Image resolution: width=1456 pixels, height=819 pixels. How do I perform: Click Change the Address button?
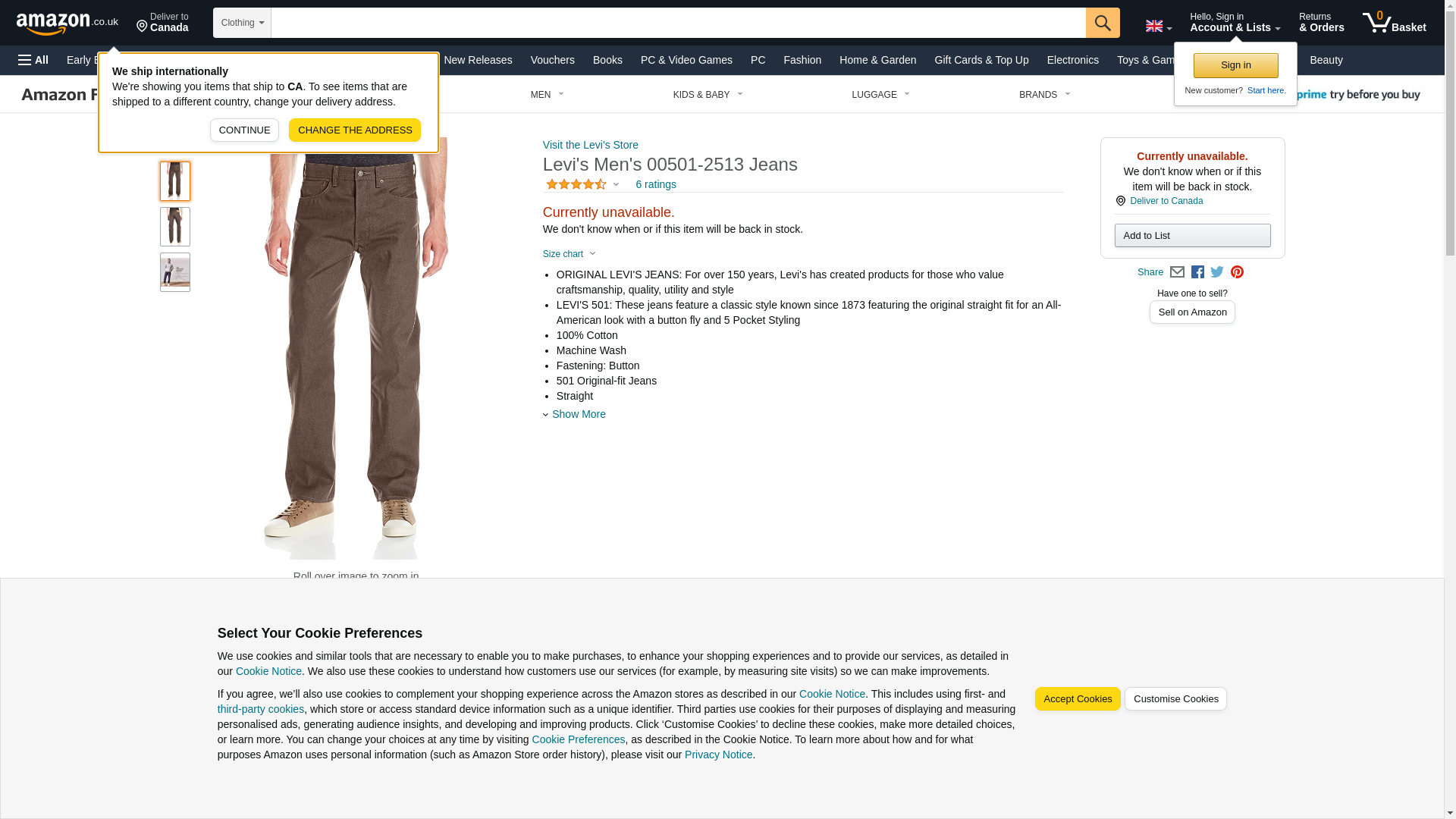(355, 130)
